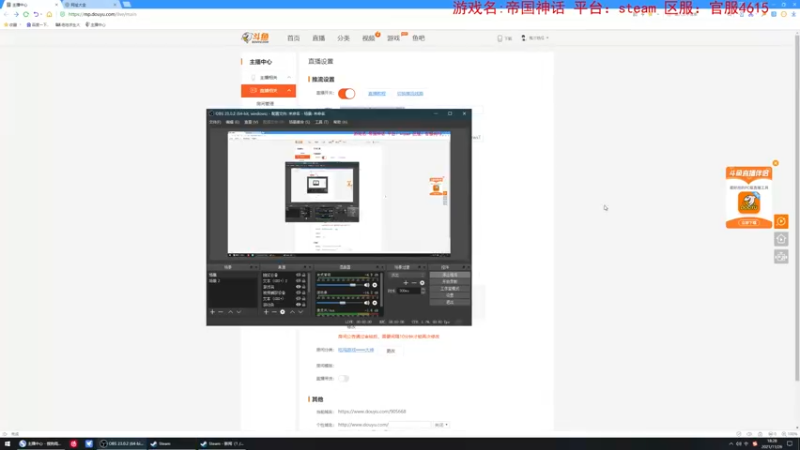Click 停止推流 button in OBS controls

click(x=449, y=275)
